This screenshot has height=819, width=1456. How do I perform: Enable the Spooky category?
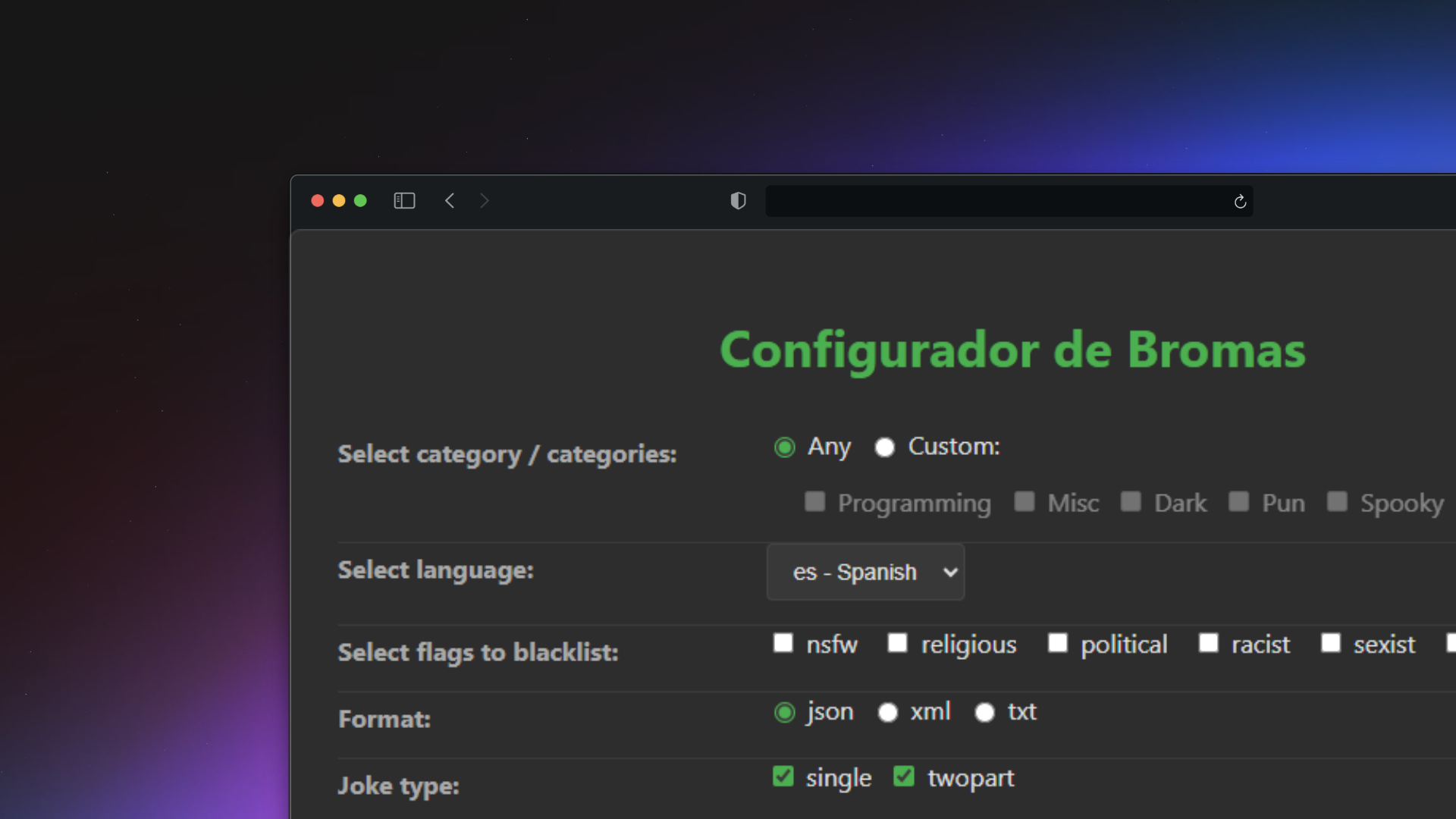1336,502
